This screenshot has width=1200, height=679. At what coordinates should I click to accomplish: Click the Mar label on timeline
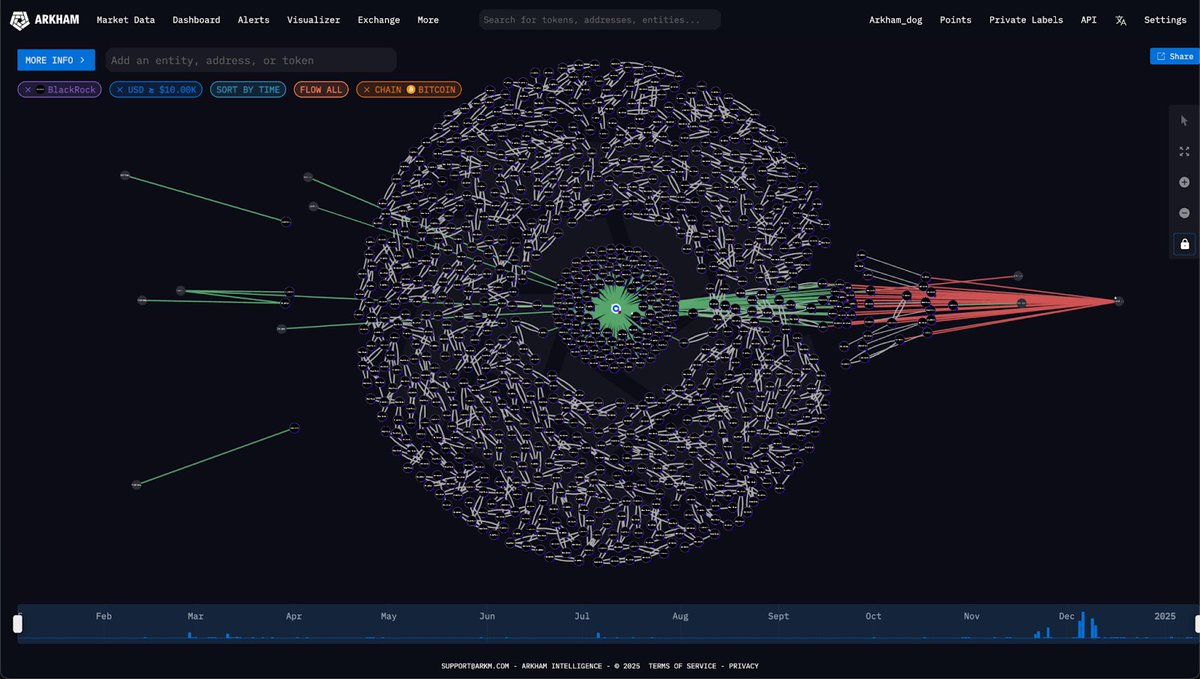tap(196, 616)
